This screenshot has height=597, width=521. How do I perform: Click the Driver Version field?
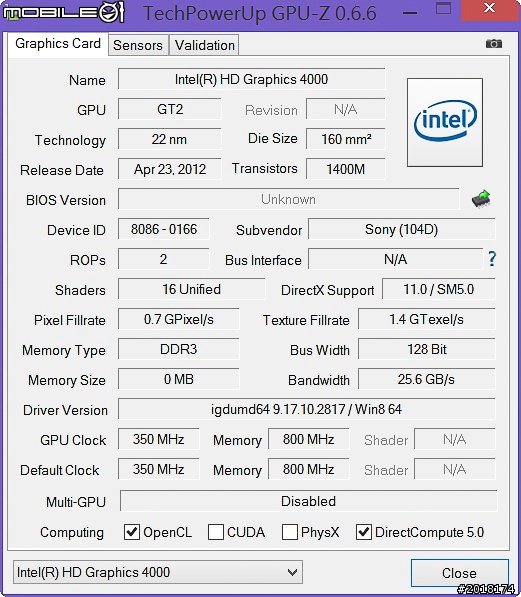(307, 409)
